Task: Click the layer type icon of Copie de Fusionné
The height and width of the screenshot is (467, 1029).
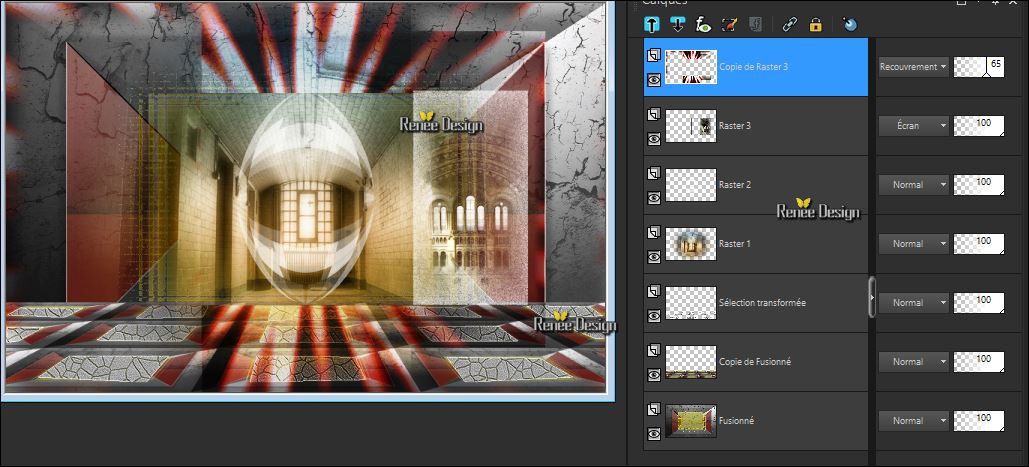Action: click(x=654, y=351)
